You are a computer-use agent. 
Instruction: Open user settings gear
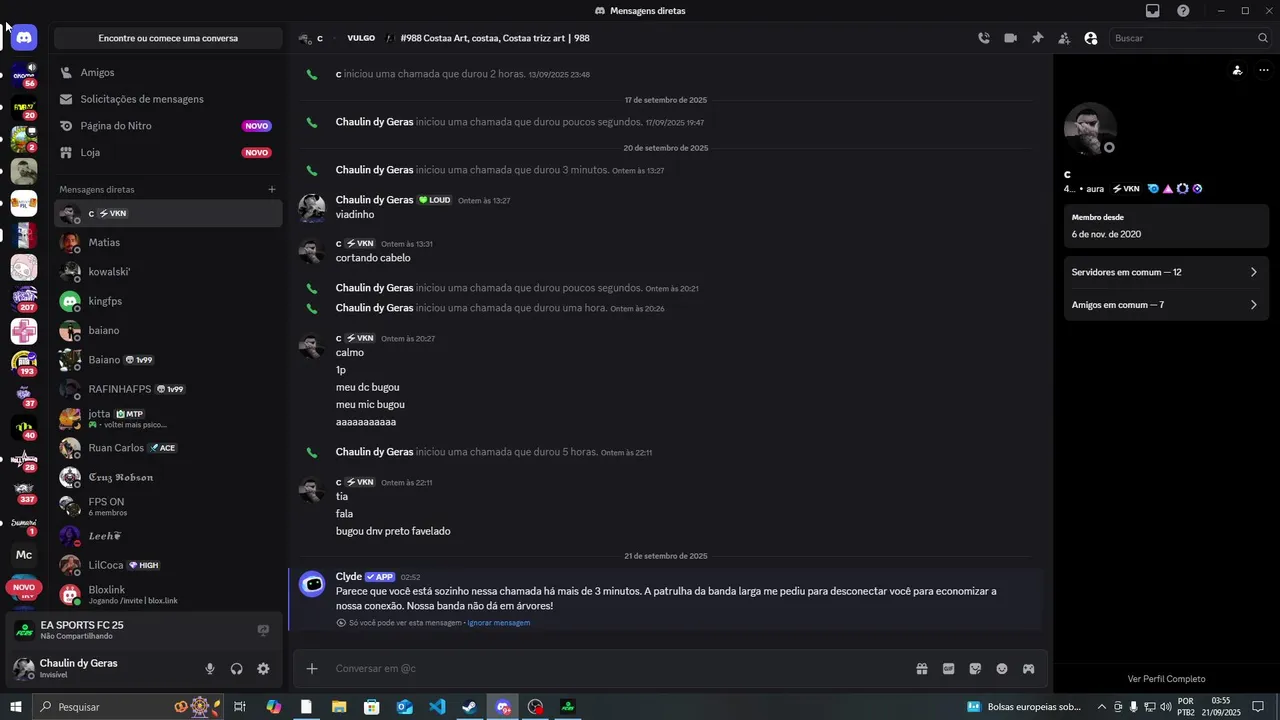point(263,669)
